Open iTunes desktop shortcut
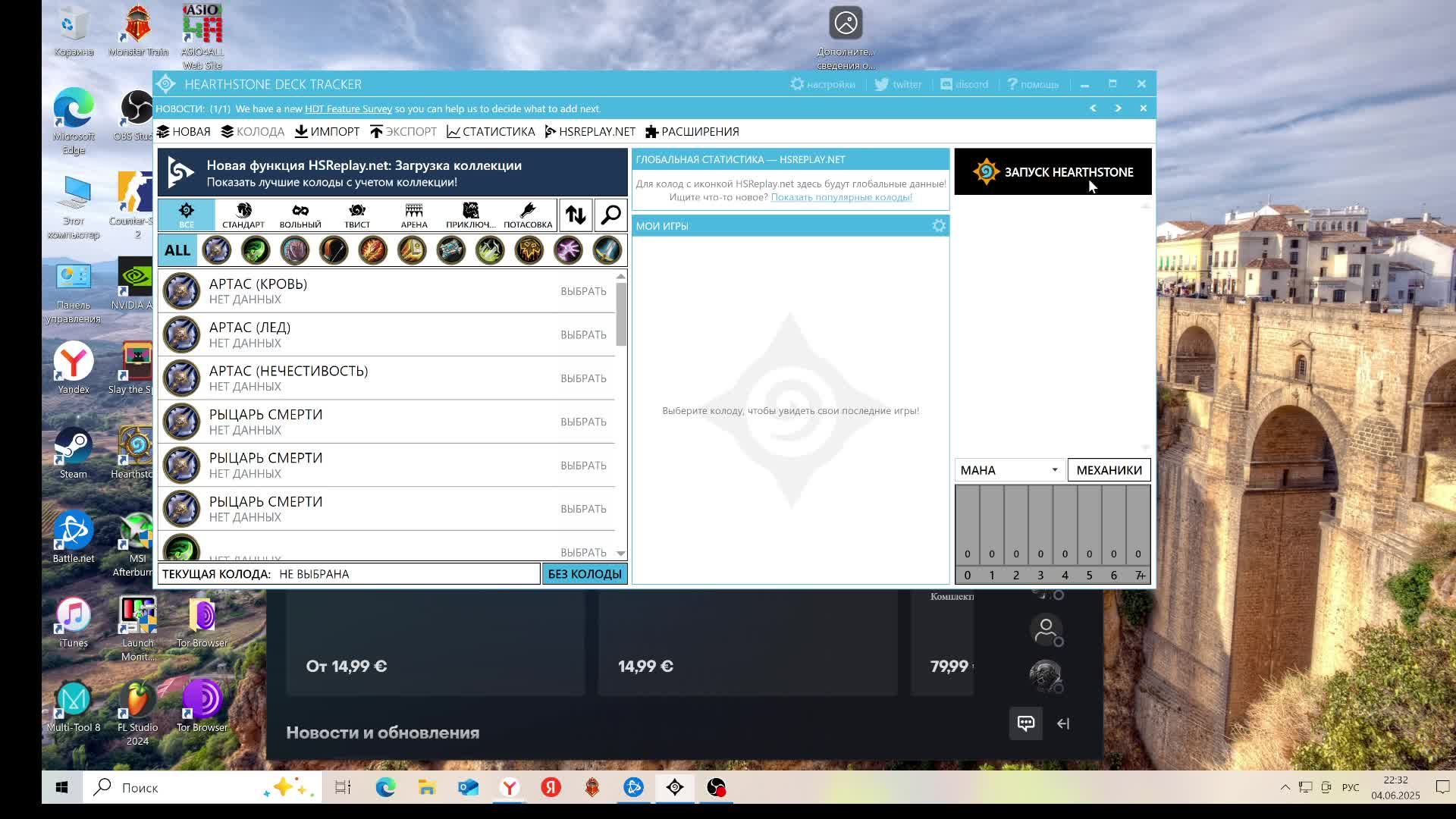 (74, 623)
